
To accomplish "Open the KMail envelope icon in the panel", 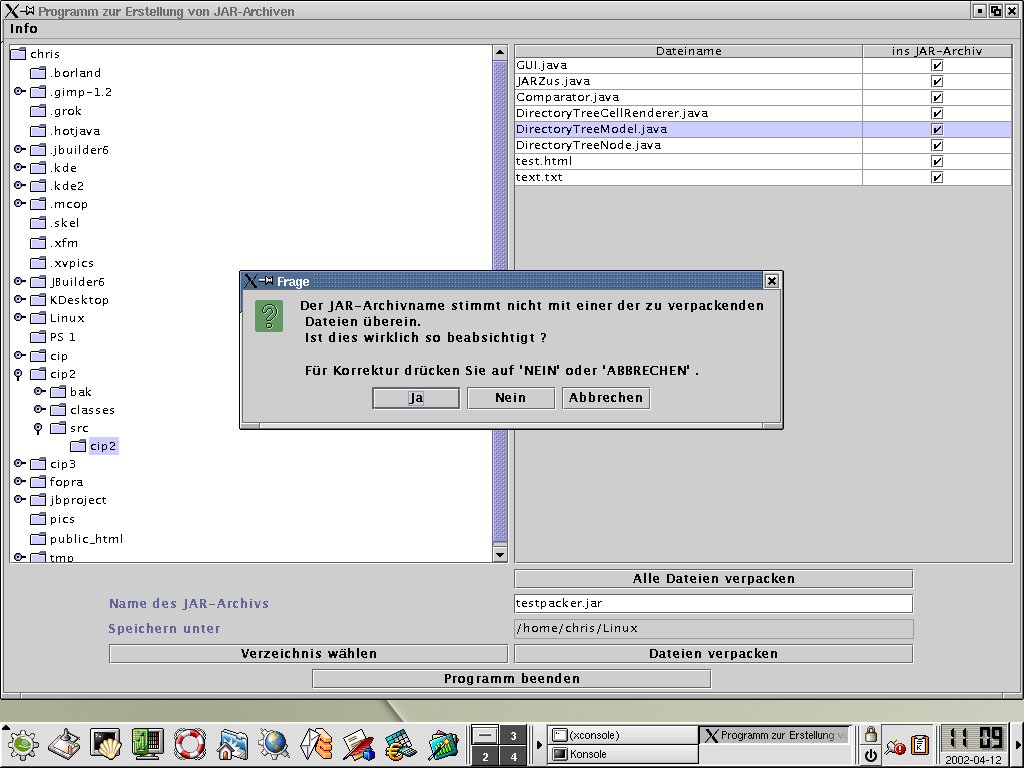I will [x=316, y=744].
